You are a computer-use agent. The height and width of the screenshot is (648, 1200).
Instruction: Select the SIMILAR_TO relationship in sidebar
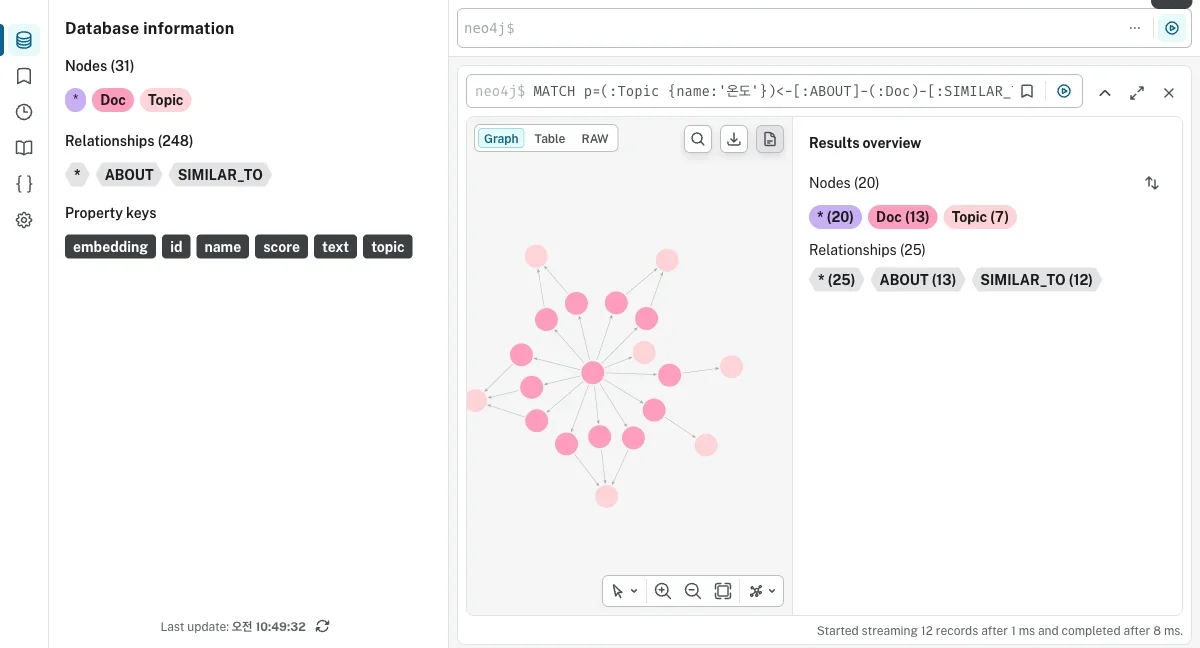[x=220, y=175]
